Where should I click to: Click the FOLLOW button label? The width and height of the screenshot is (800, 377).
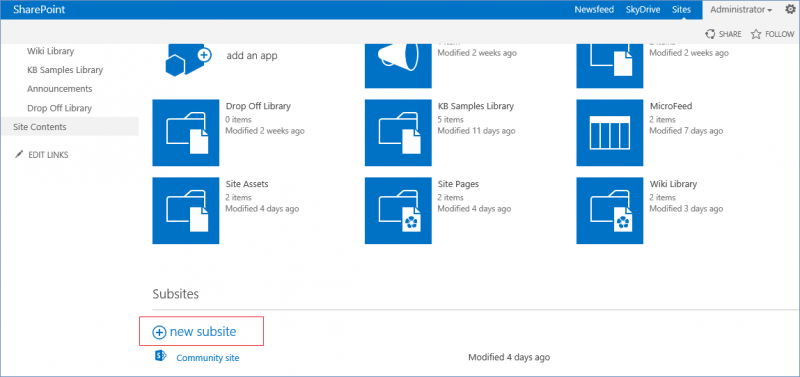780,34
